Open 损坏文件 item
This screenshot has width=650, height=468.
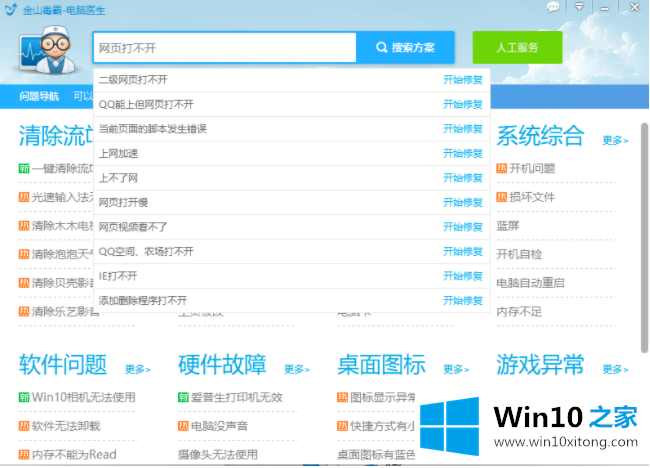[532, 197]
